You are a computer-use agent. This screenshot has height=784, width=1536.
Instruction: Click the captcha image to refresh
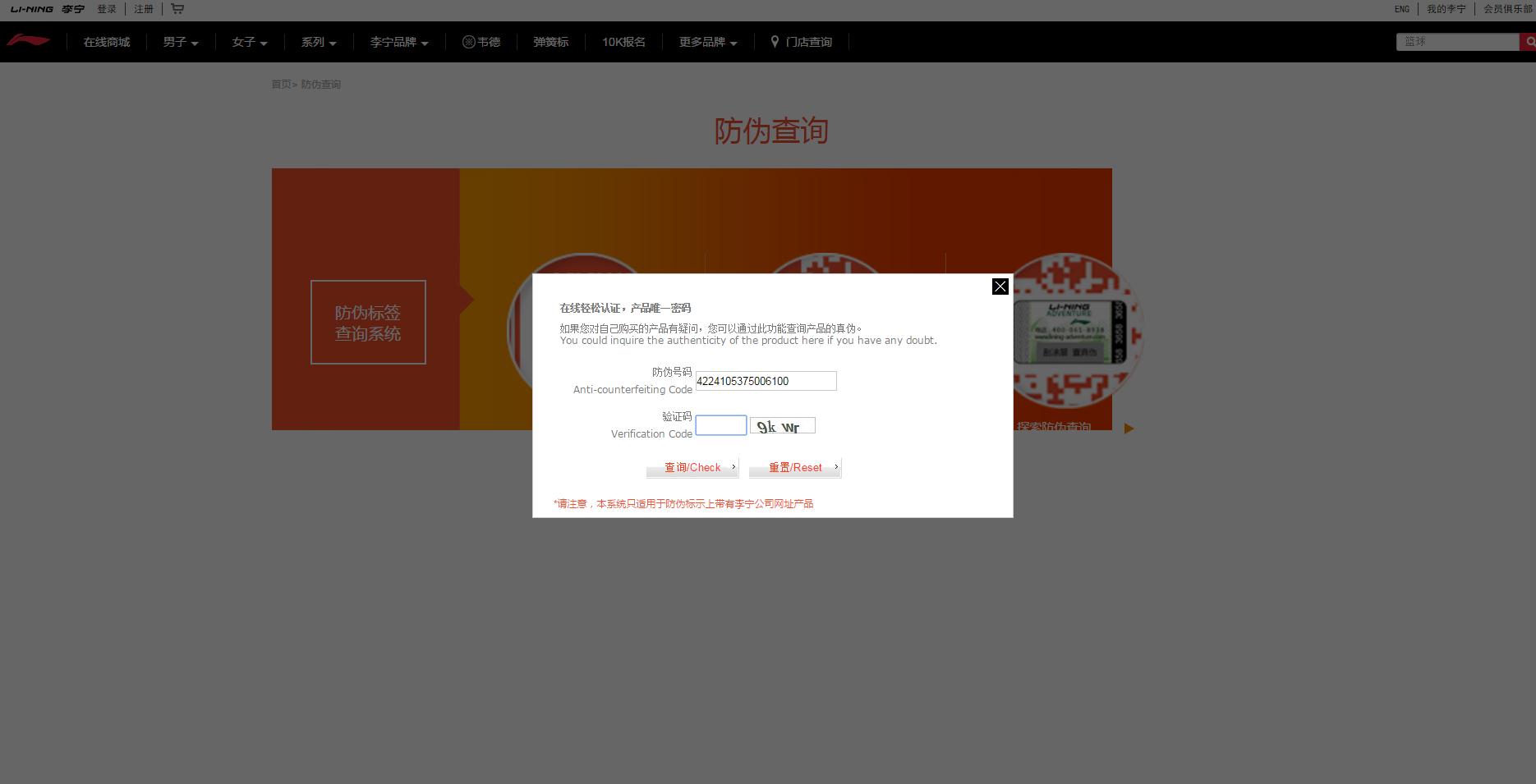[x=783, y=425]
